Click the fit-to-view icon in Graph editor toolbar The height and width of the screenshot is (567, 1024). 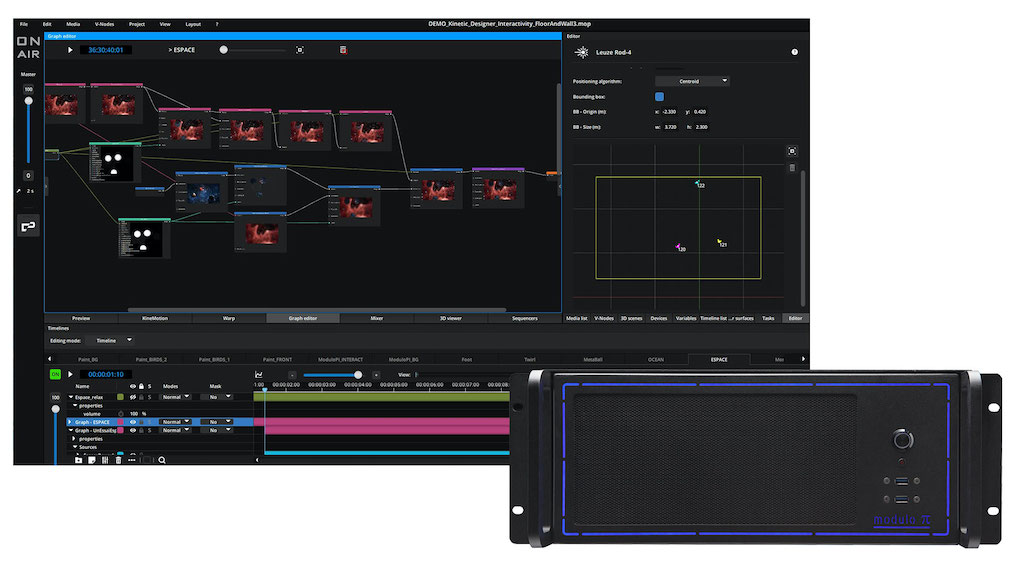pyautogui.click(x=299, y=49)
